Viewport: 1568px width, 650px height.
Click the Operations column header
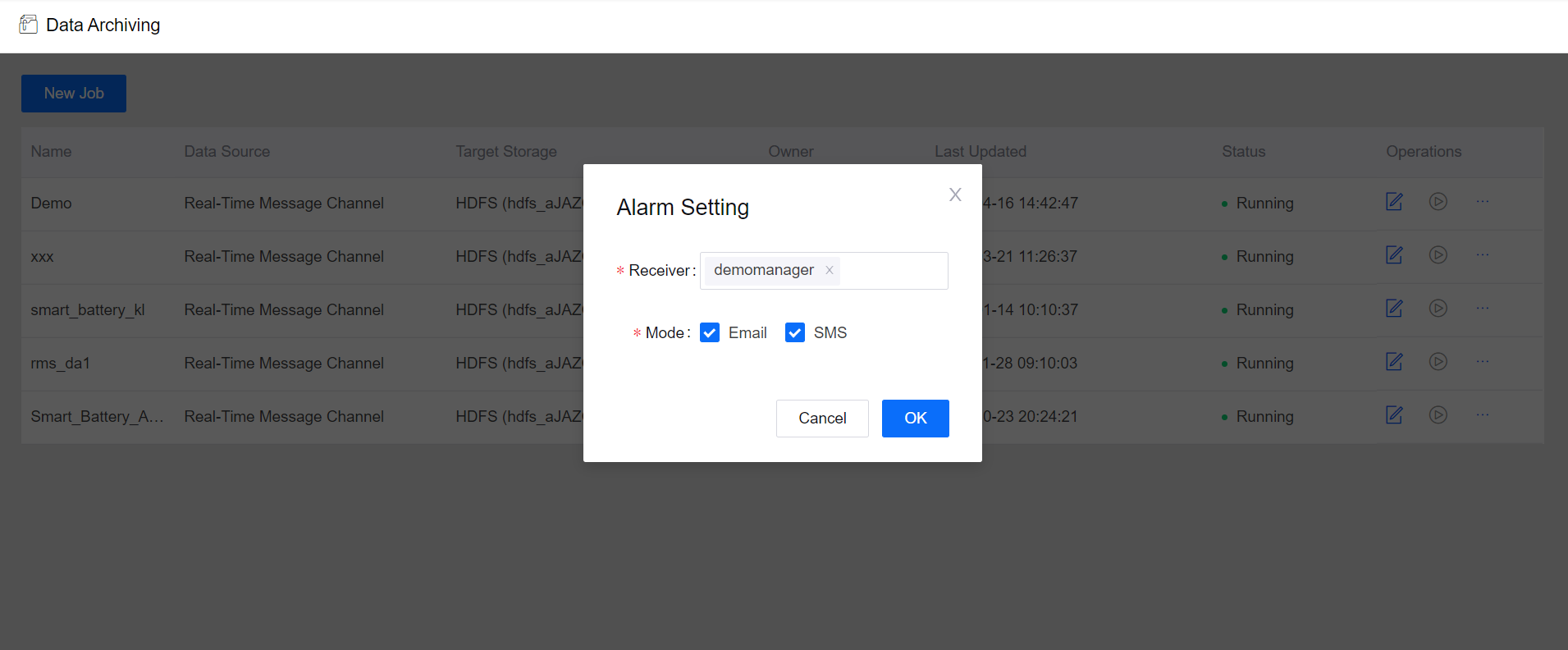(x=1424, y=152)
